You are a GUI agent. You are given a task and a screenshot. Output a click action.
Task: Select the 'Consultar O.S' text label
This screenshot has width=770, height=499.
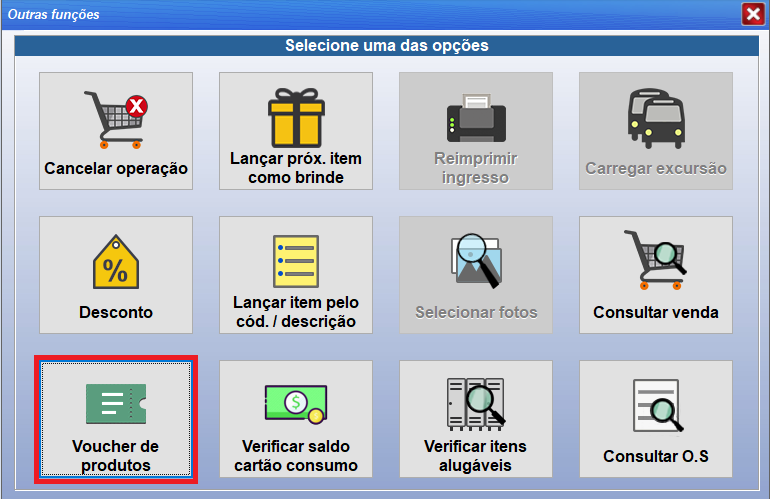click(x=655, y=456)
